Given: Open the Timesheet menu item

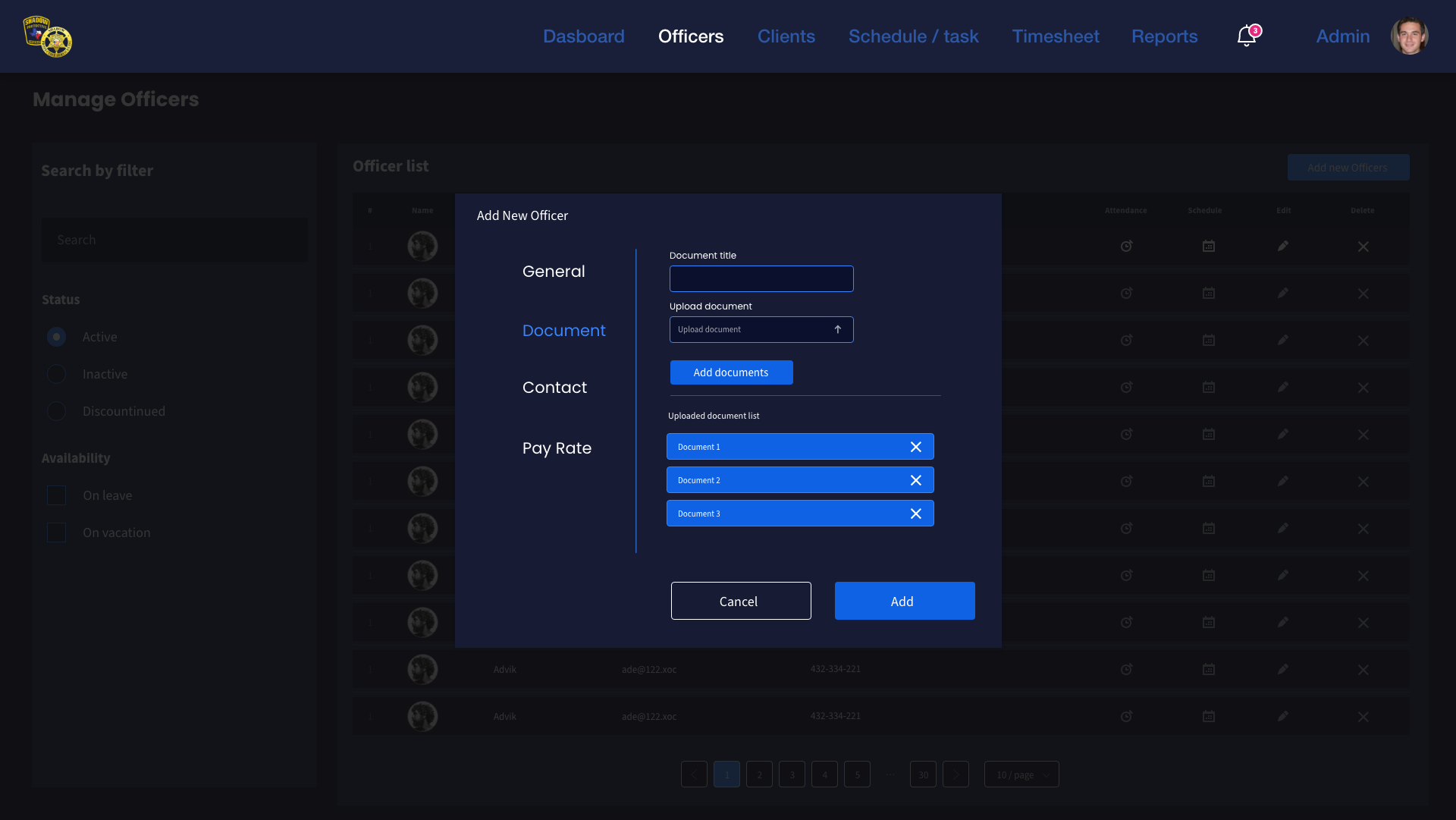Looking at the screenshot, I should [x=1055, y=36].
